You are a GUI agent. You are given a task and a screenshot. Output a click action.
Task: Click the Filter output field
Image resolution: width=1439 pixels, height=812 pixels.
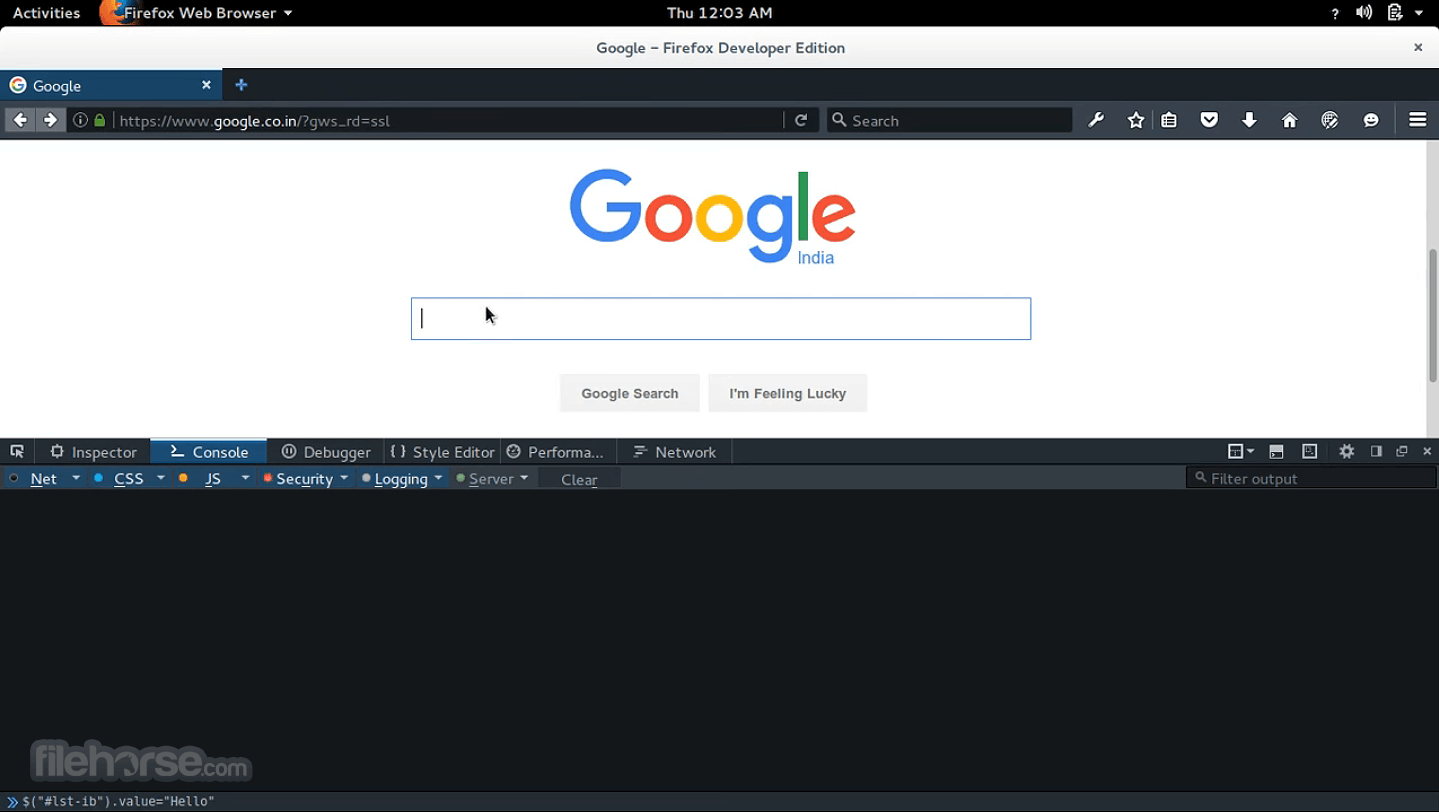coord(1312,479)
